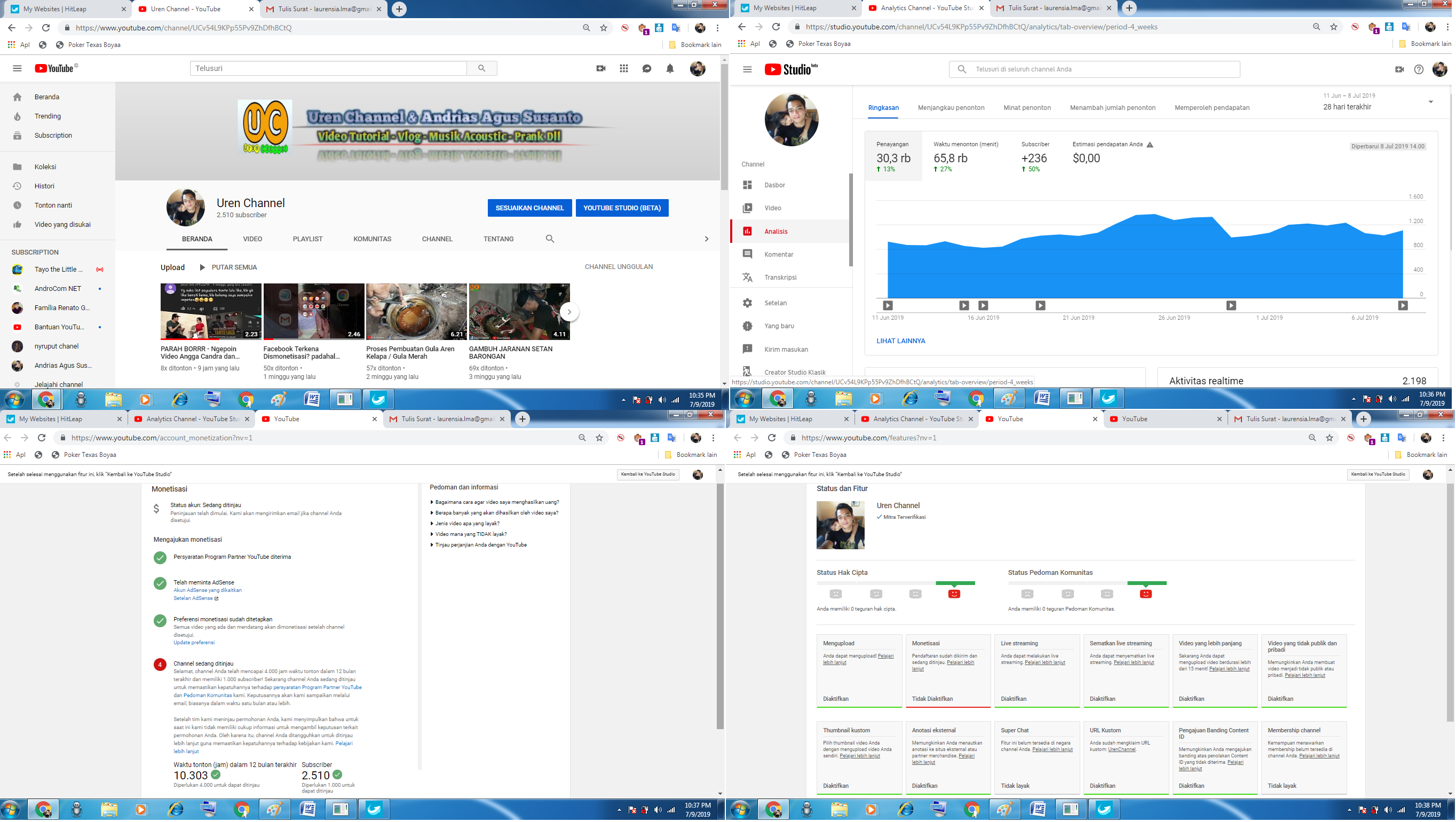
Task: Open the Menjangkau penonton analytics tab
Action: coord(951,108)
